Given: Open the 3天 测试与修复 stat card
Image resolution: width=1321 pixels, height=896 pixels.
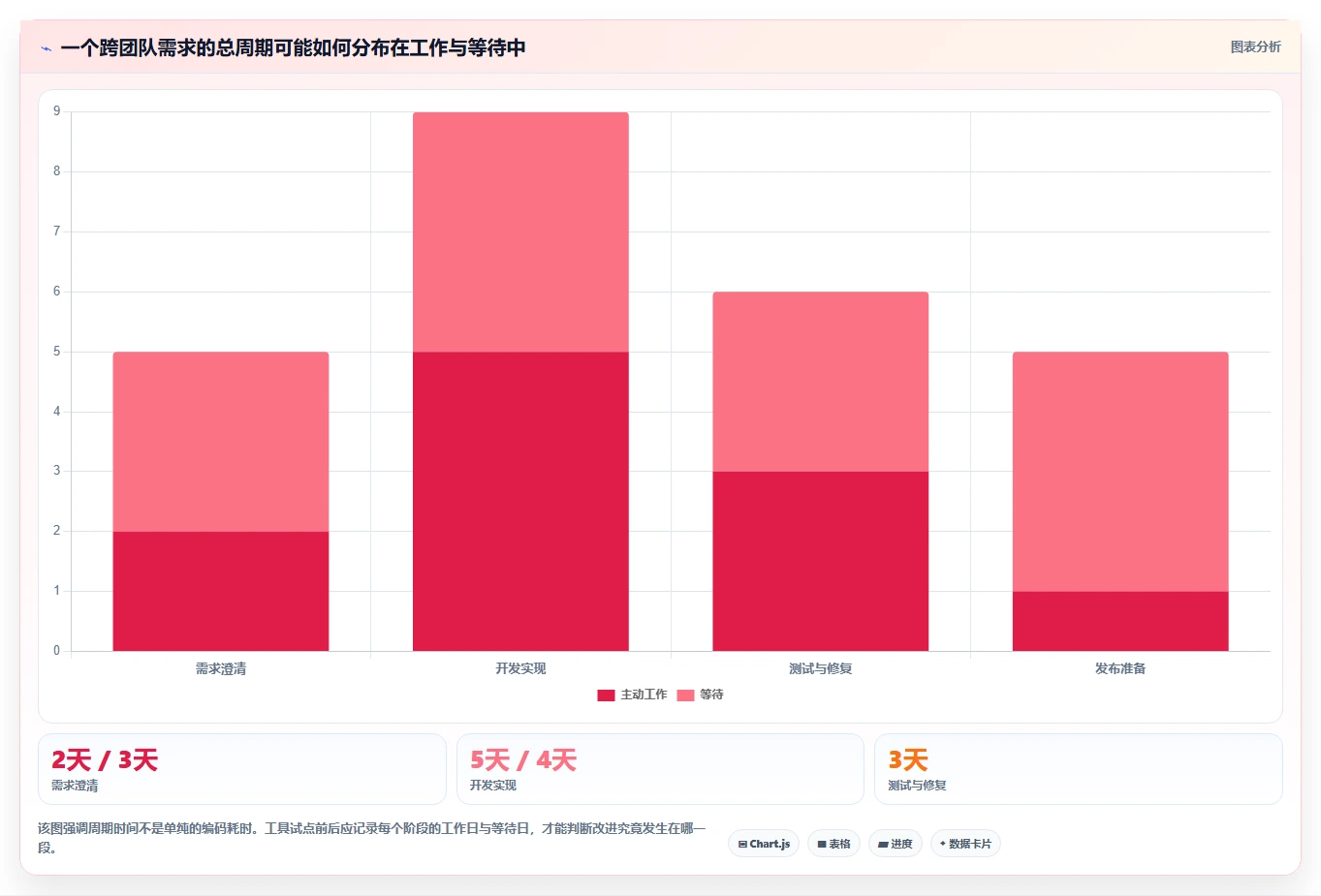Looking at the screenshot, I should (1079, 769).
